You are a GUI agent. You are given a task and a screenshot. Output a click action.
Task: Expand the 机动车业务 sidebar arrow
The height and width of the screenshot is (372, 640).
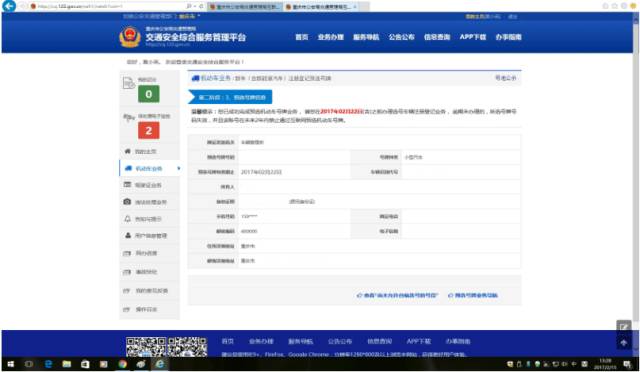tap(178, 168)
